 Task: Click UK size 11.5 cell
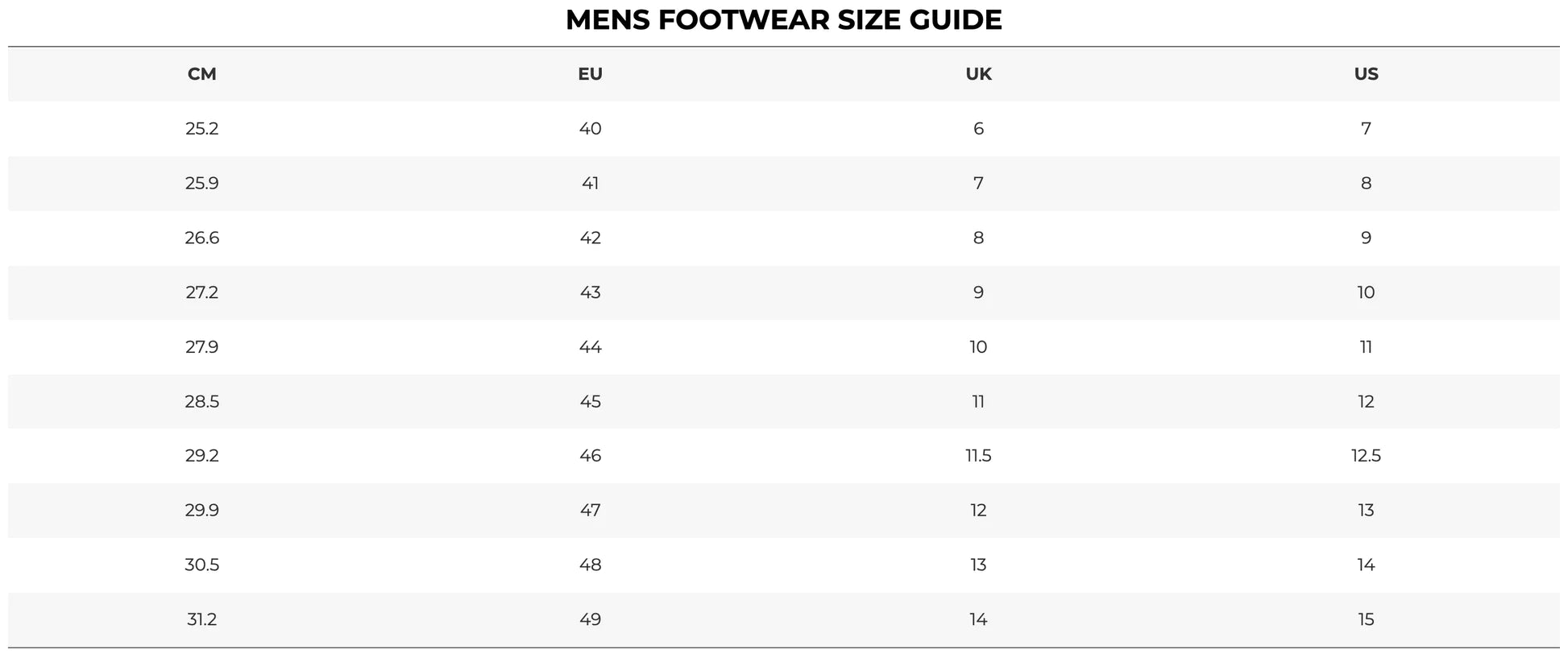pos(978,456)
